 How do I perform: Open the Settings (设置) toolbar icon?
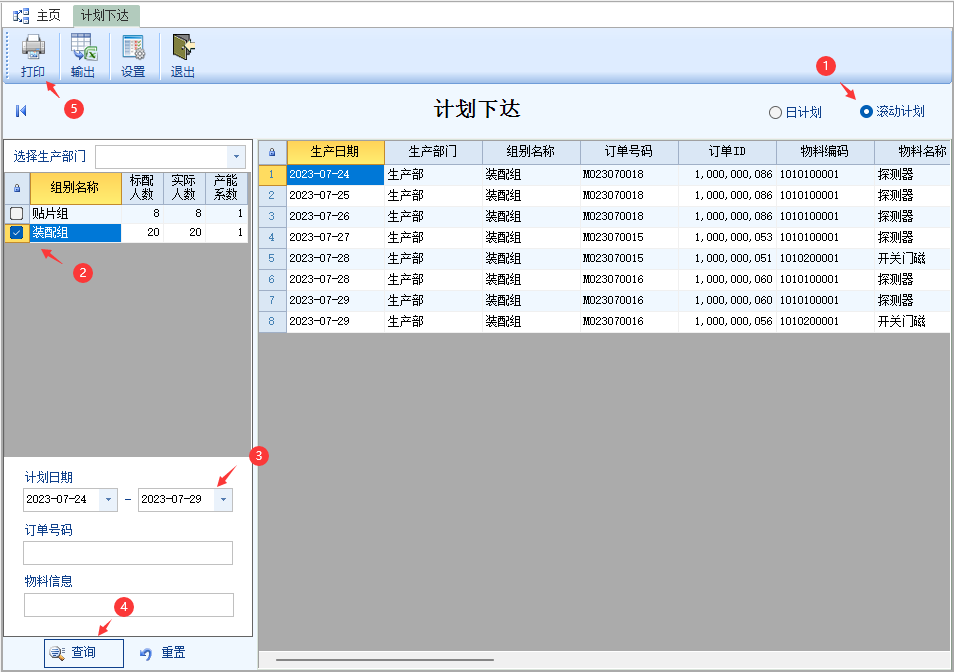point(133,56)
